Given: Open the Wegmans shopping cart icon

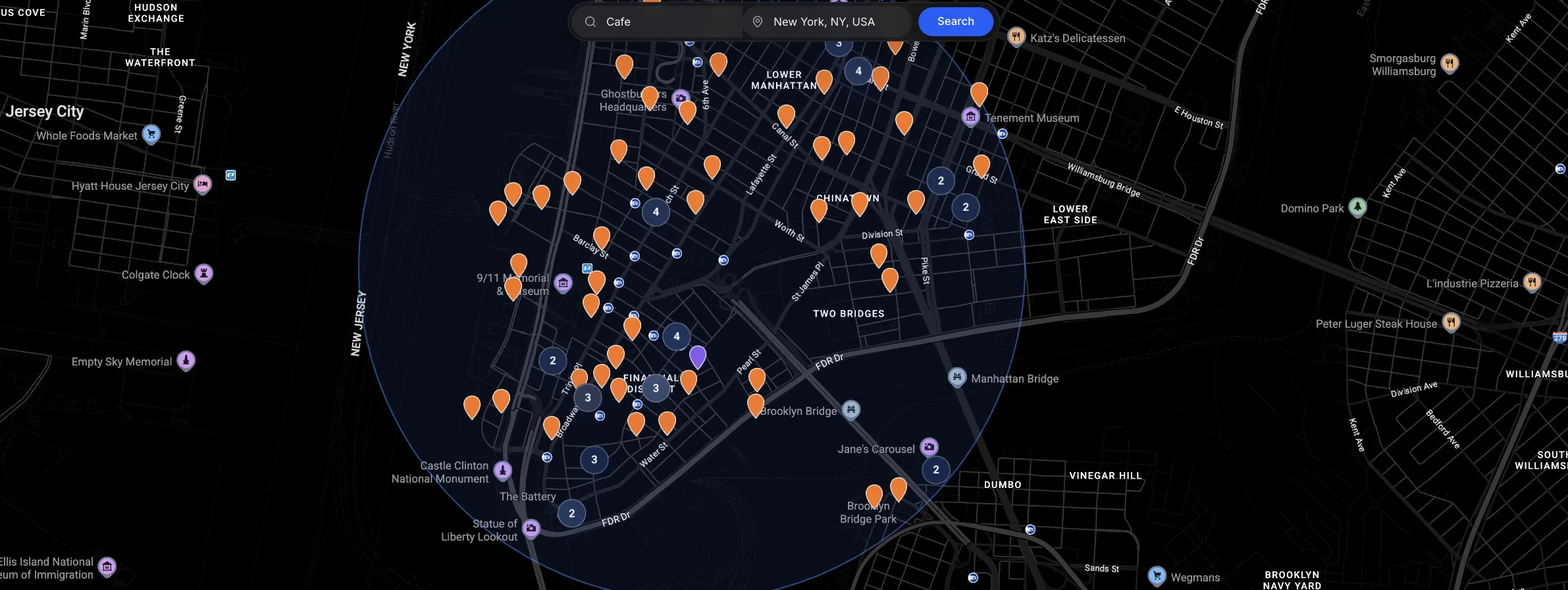Looking at the screenshot, I should (1157, 576).
